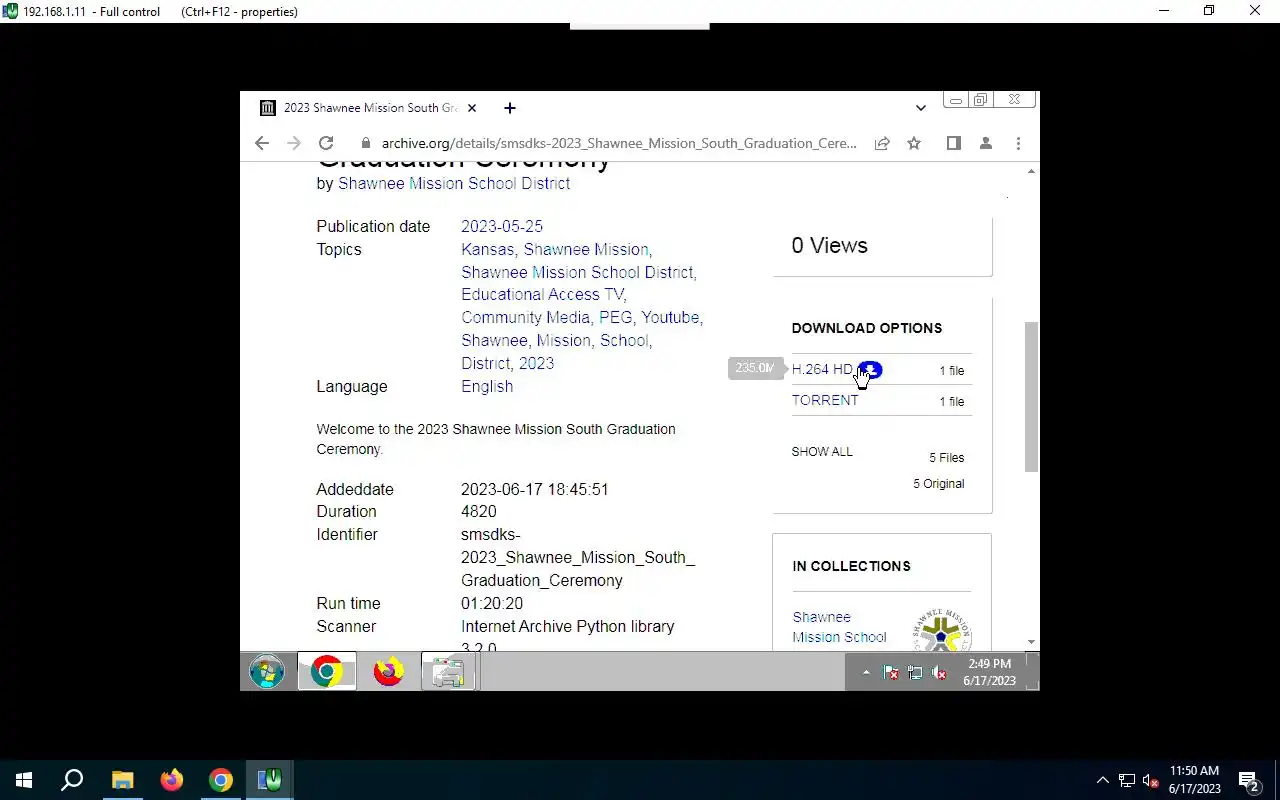This screenshot has width=1280, height=800.
Task: Open Shawnee Mission School District author link
Action: click(454, 184)
